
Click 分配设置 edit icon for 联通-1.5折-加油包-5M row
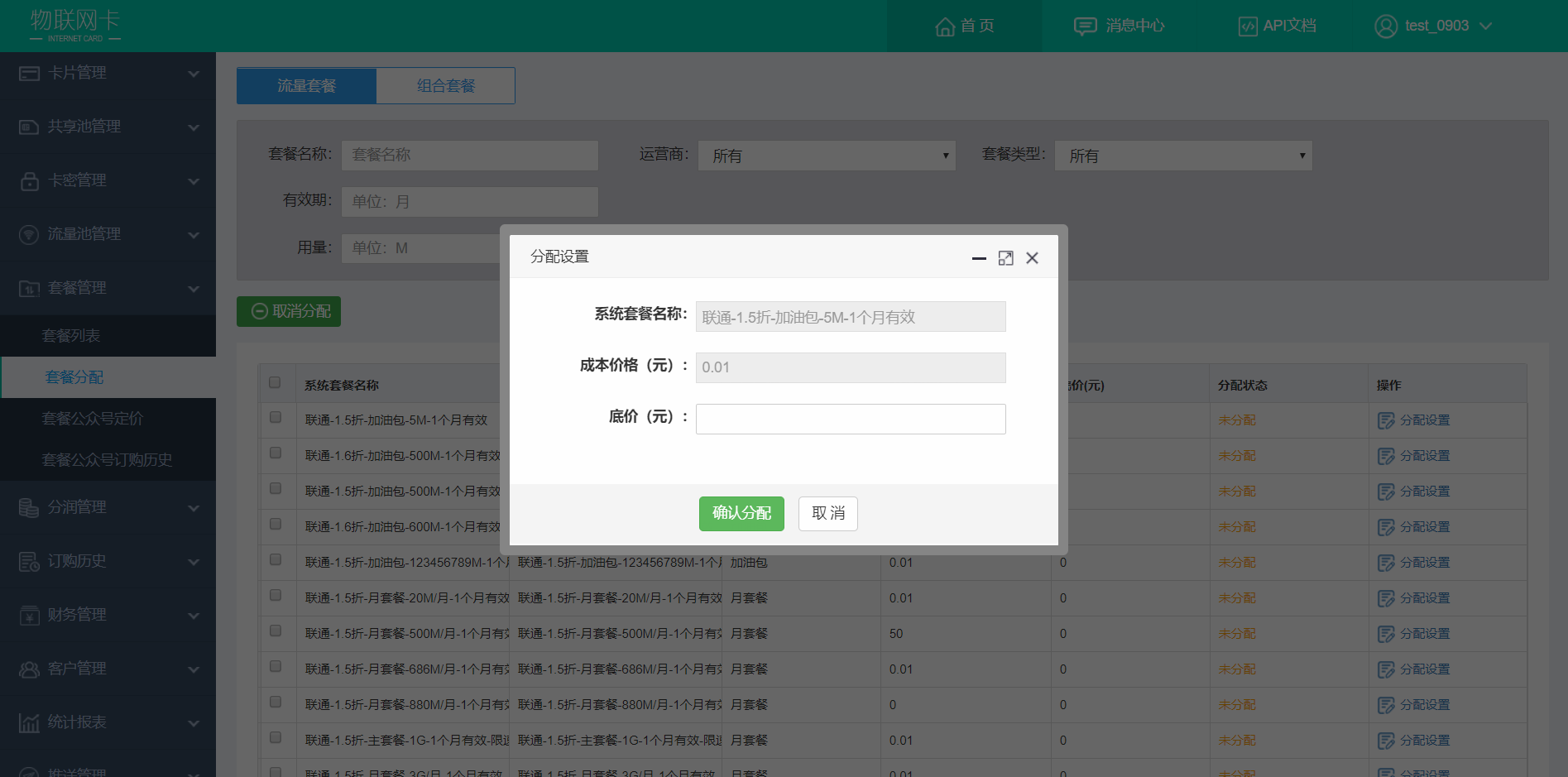tap(1386, 421)
